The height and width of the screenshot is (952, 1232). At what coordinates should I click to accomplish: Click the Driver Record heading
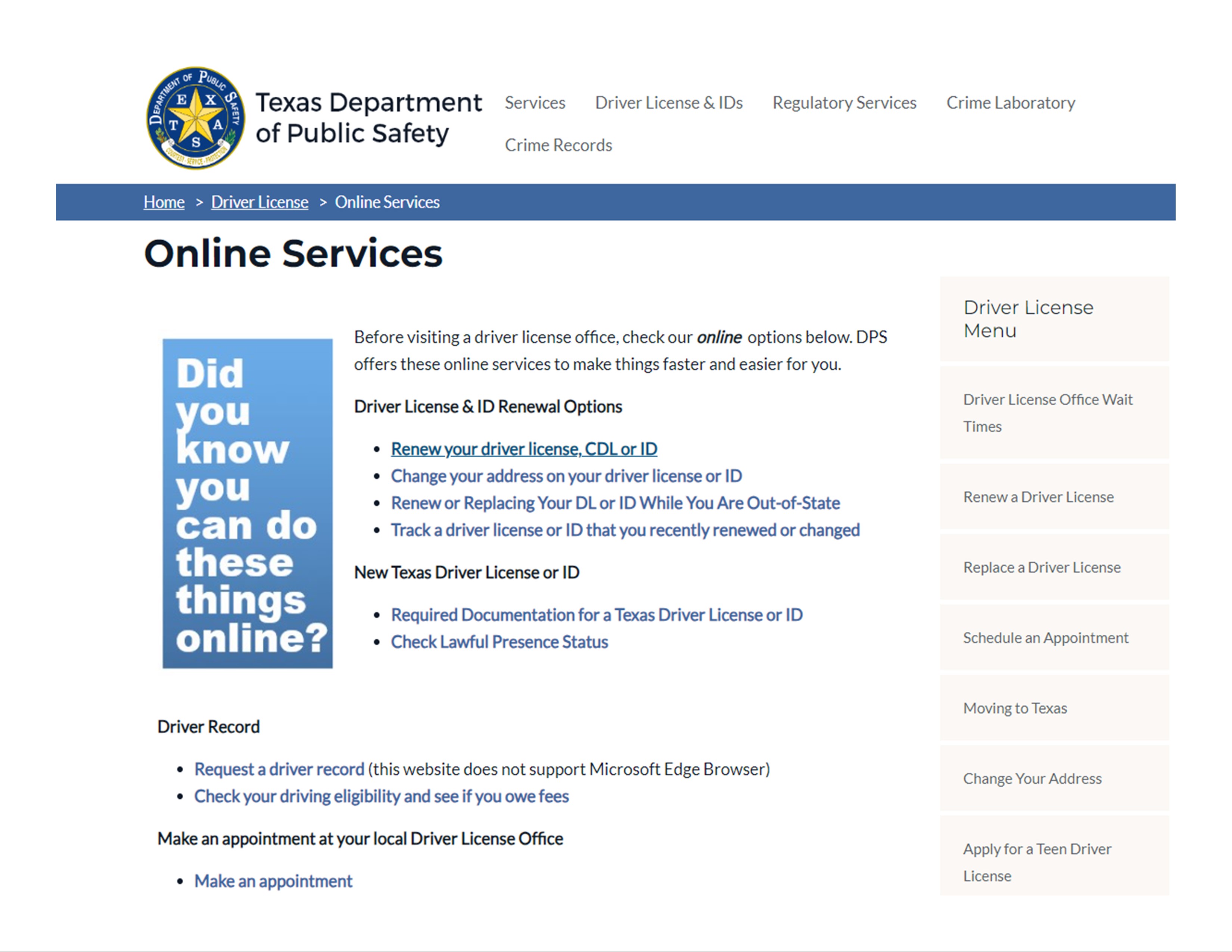[209, 727]
